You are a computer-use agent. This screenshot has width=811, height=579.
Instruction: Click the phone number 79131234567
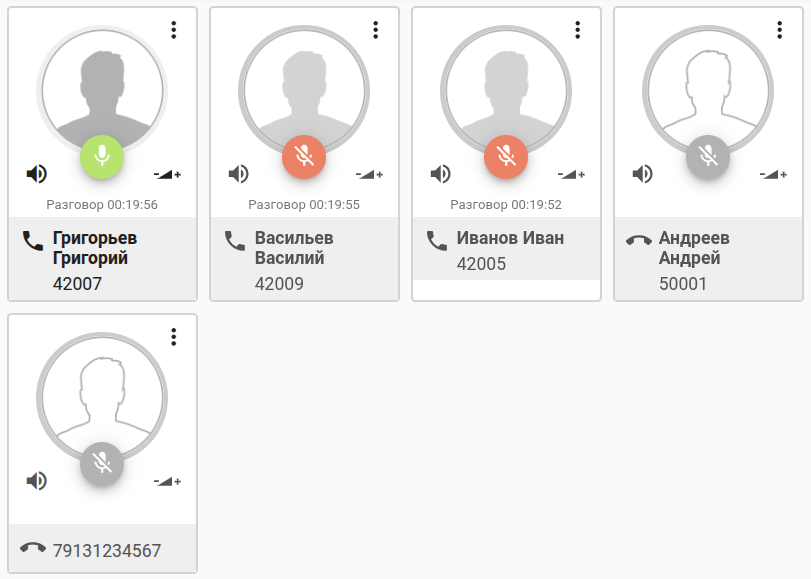click(x=107, y=550)
